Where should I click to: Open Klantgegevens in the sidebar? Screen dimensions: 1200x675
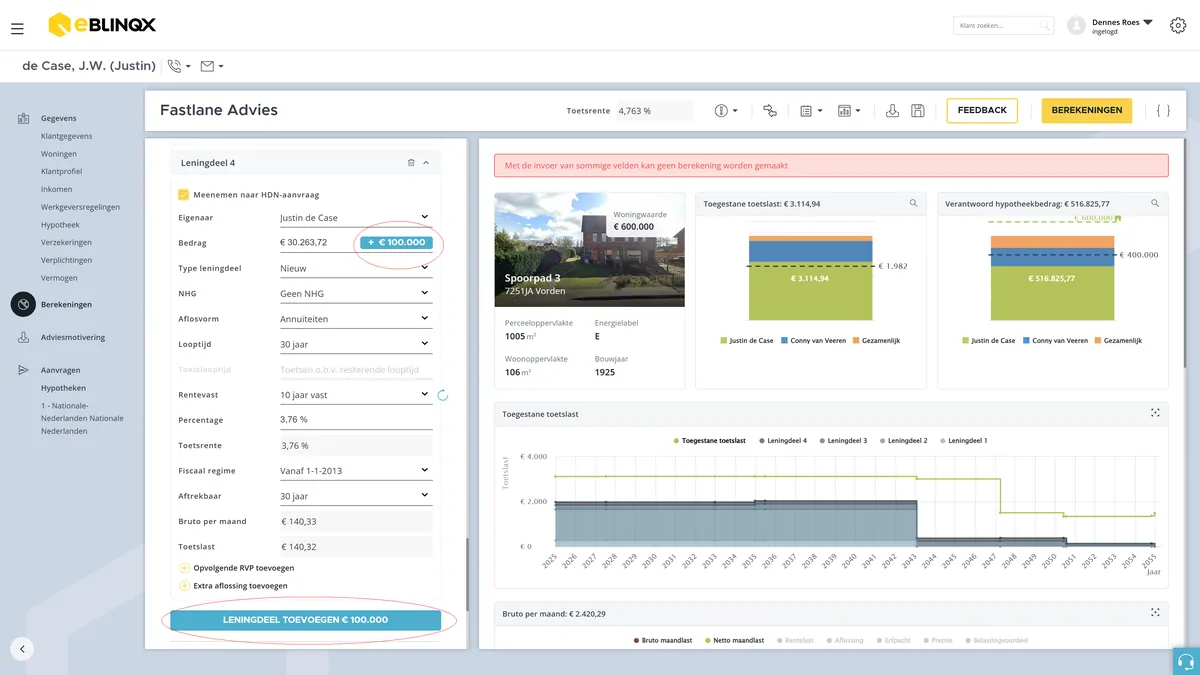66,136
